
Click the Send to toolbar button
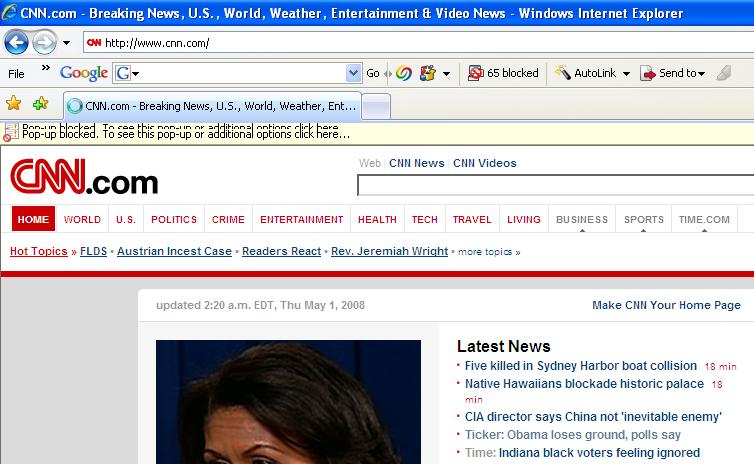pyautogui.click(x=673, y=73)
